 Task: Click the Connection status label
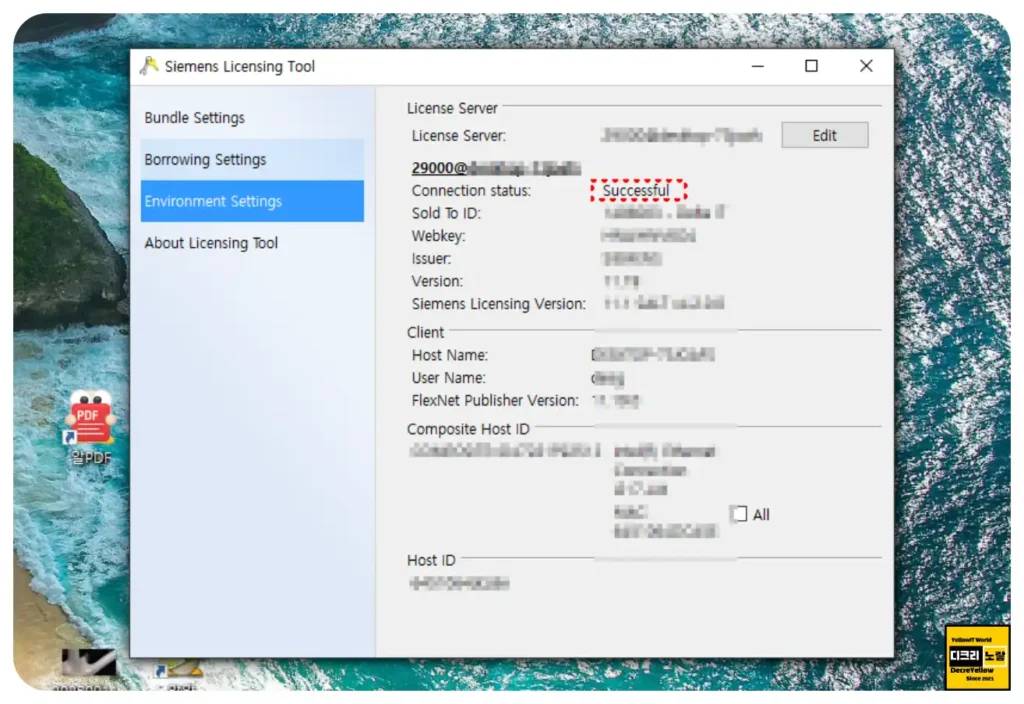pyautogui.click(x=471, y=191)
